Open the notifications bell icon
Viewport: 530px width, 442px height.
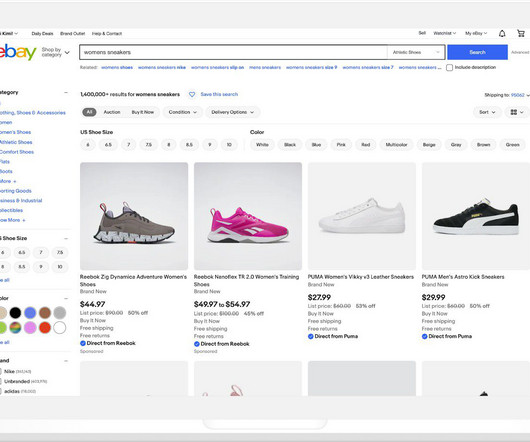[502, 33]
